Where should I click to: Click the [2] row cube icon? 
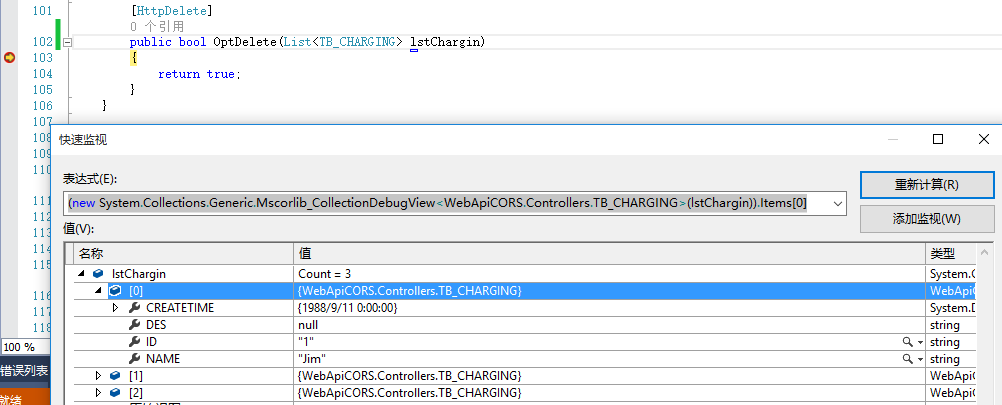pyautogui.click(x=115, y=392)
